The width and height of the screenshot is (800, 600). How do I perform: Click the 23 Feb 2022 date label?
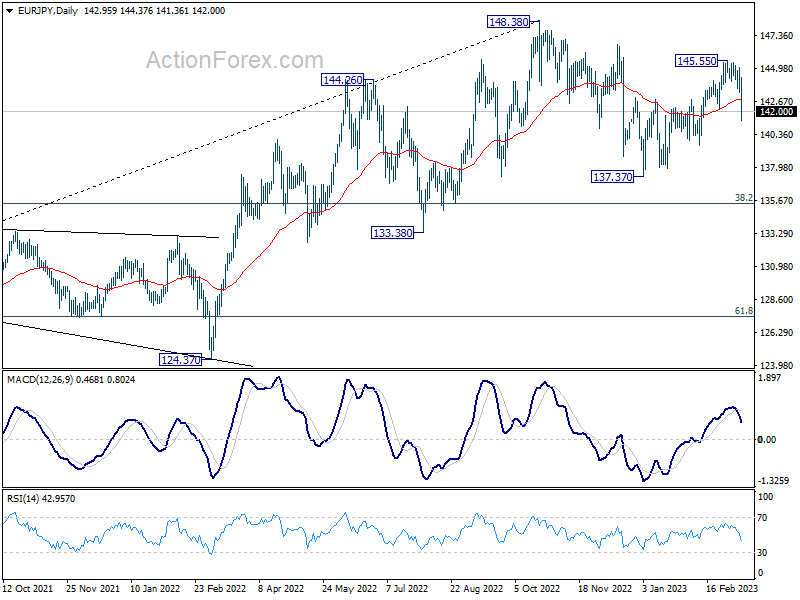click(x=220, y=588)
